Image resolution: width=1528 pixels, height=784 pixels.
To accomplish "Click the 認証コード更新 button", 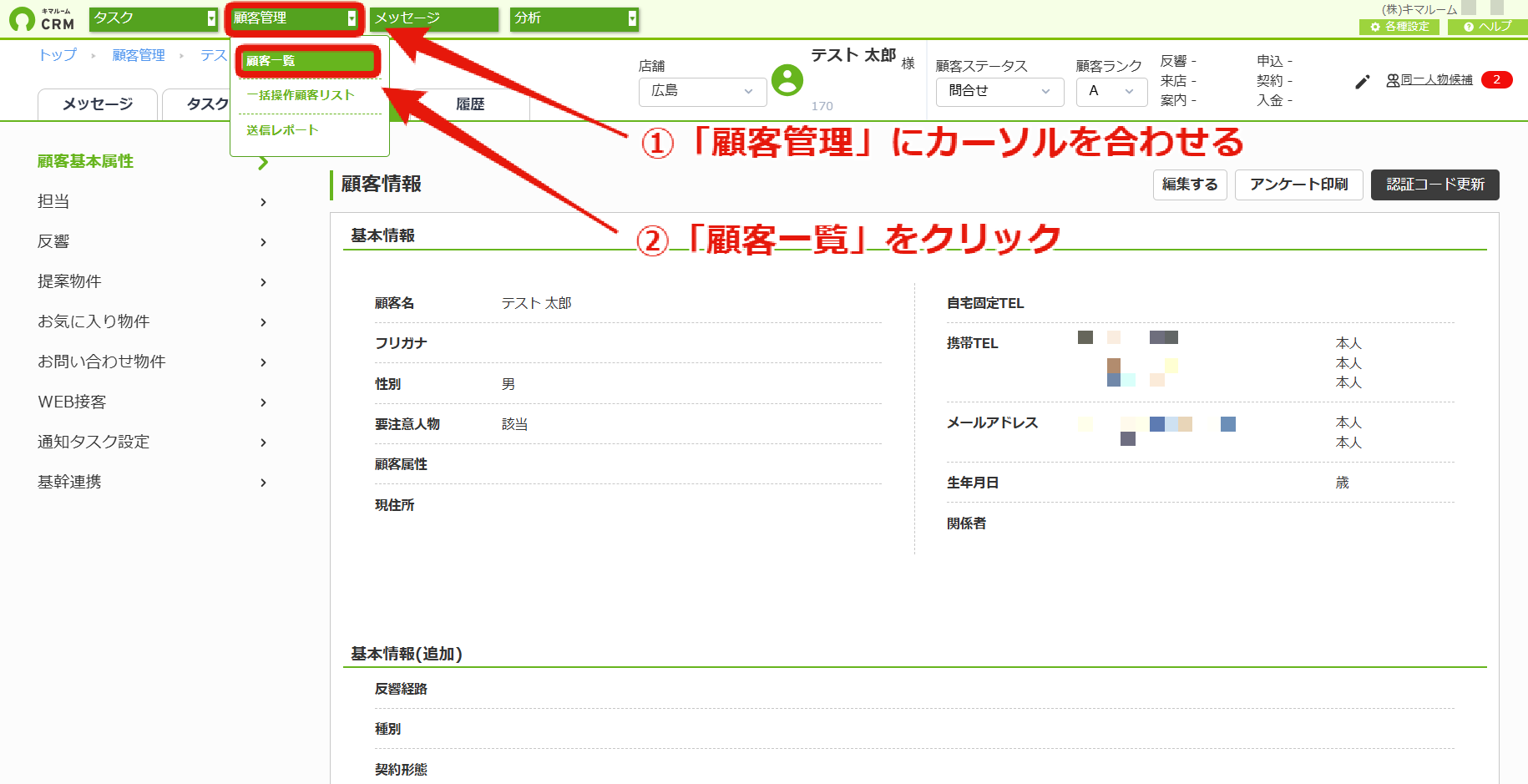I will (1434, 185).
